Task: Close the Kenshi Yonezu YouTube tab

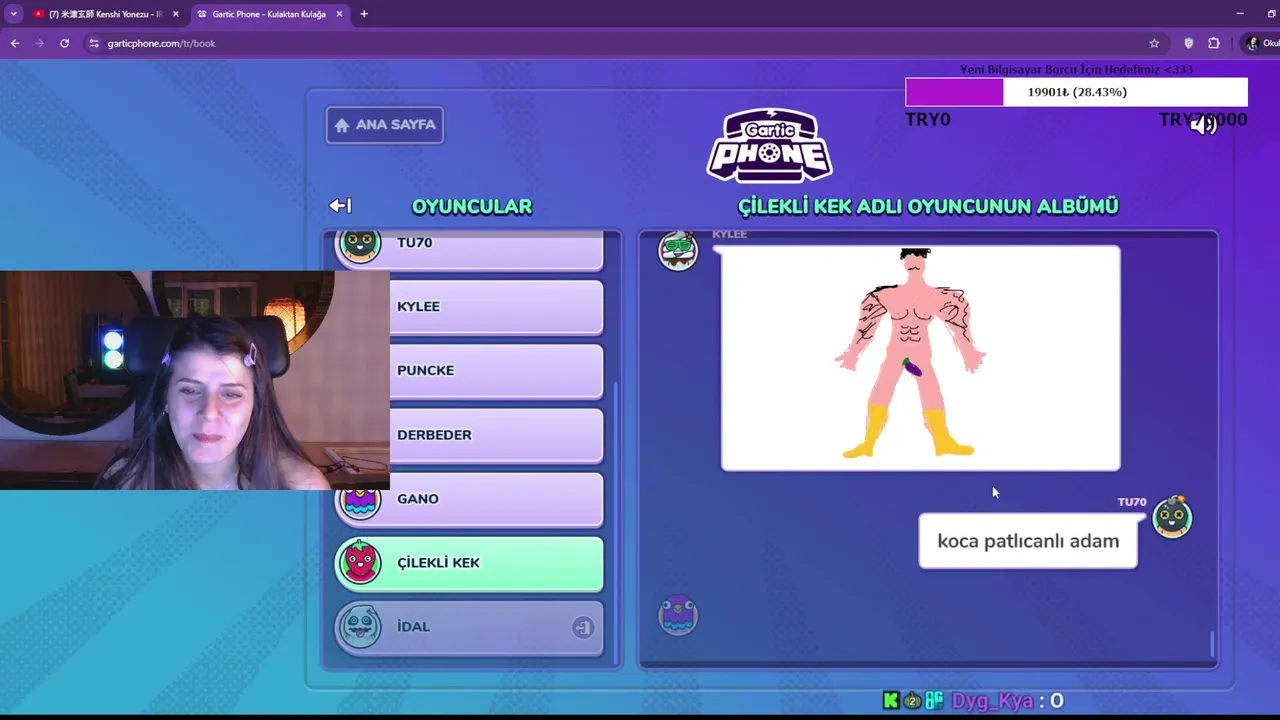Action: pyautogui.click(x=176, y=14)
